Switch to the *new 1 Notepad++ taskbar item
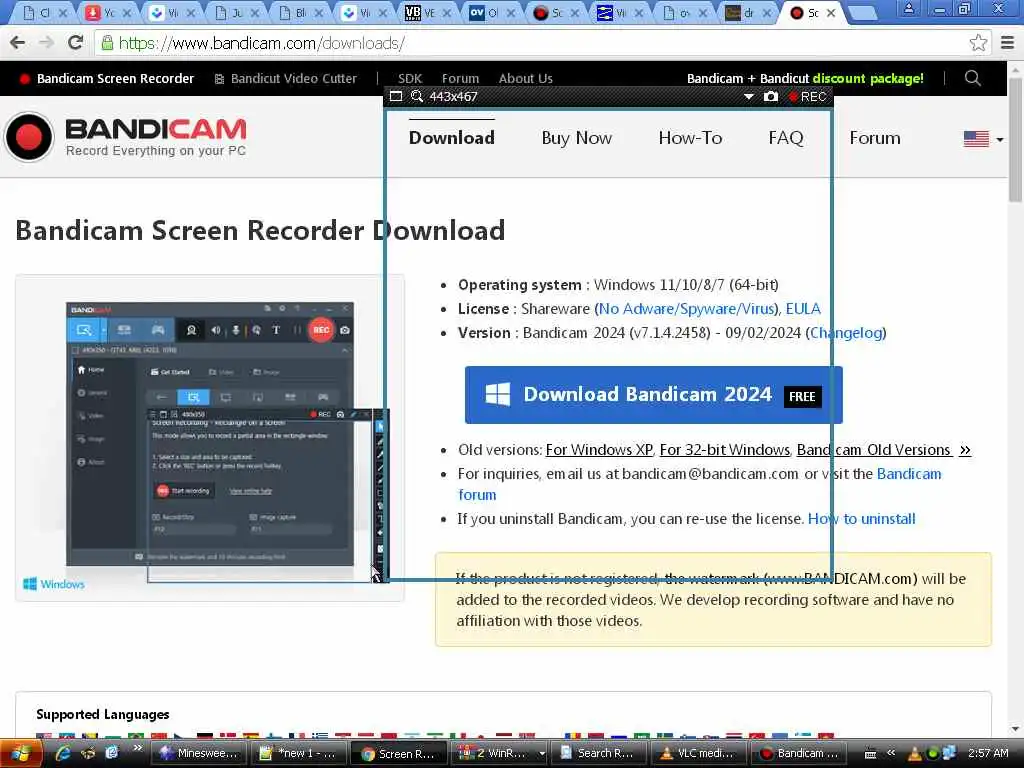Image resolution: width=1024 pixels, height=768 pixels. coord(298,753)
